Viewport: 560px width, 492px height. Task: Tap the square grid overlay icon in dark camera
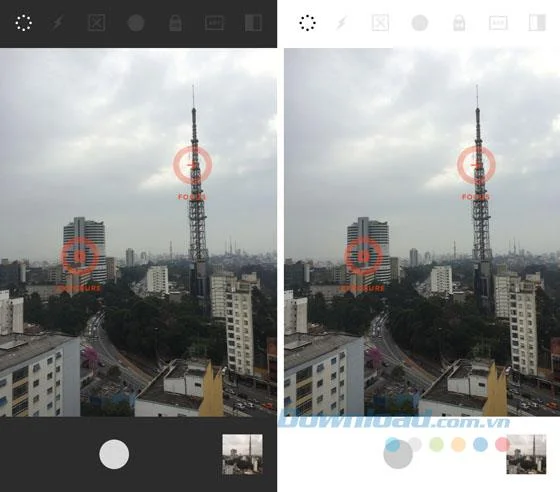pos(96,23)
